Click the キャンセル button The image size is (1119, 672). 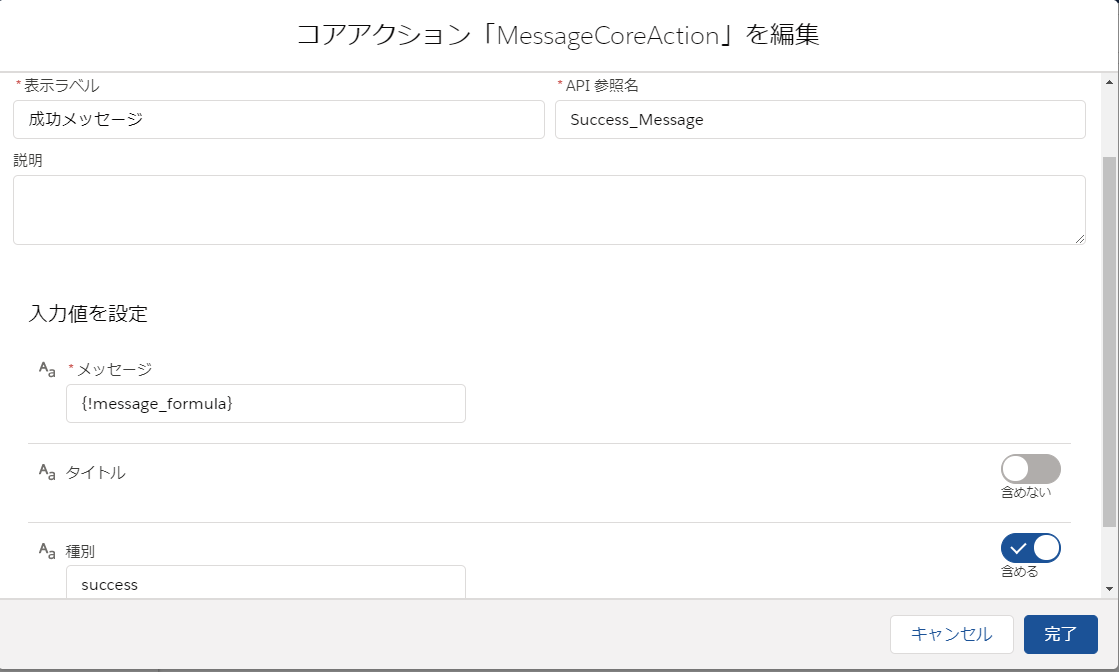pyautogui.click(x=951, y=634)
